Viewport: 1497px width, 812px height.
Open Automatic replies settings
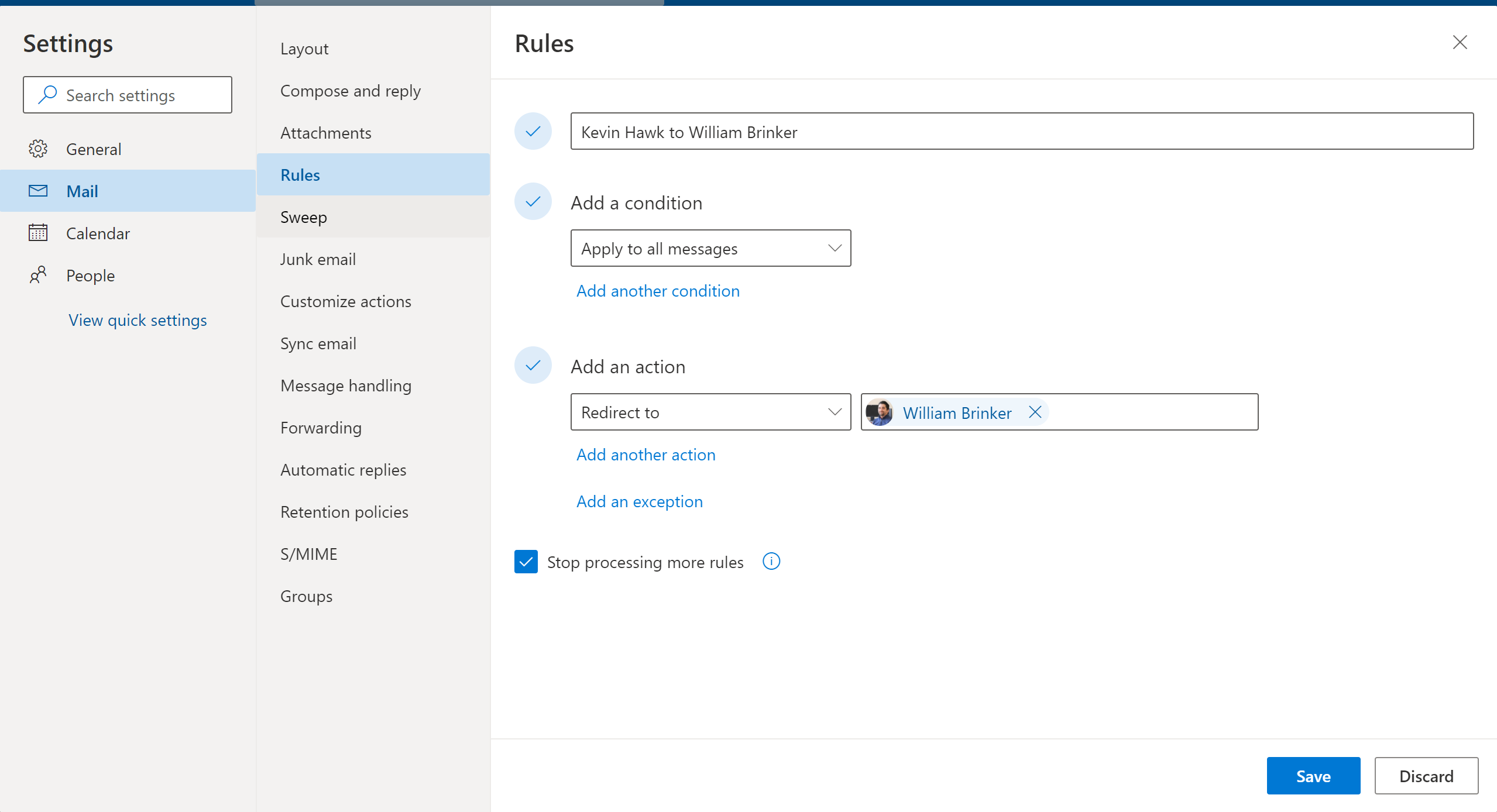coord(373,470)
